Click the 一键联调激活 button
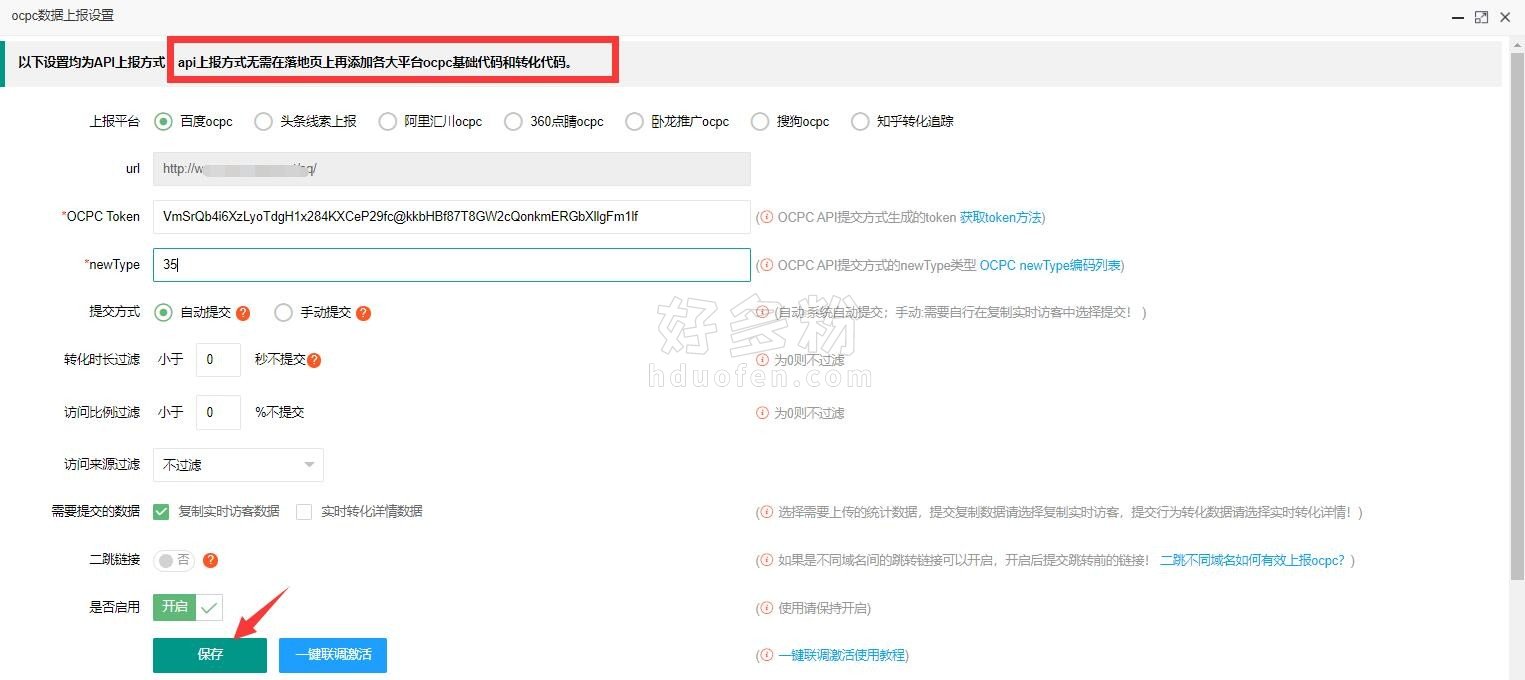1525x680 pixels. click(333, 655)
